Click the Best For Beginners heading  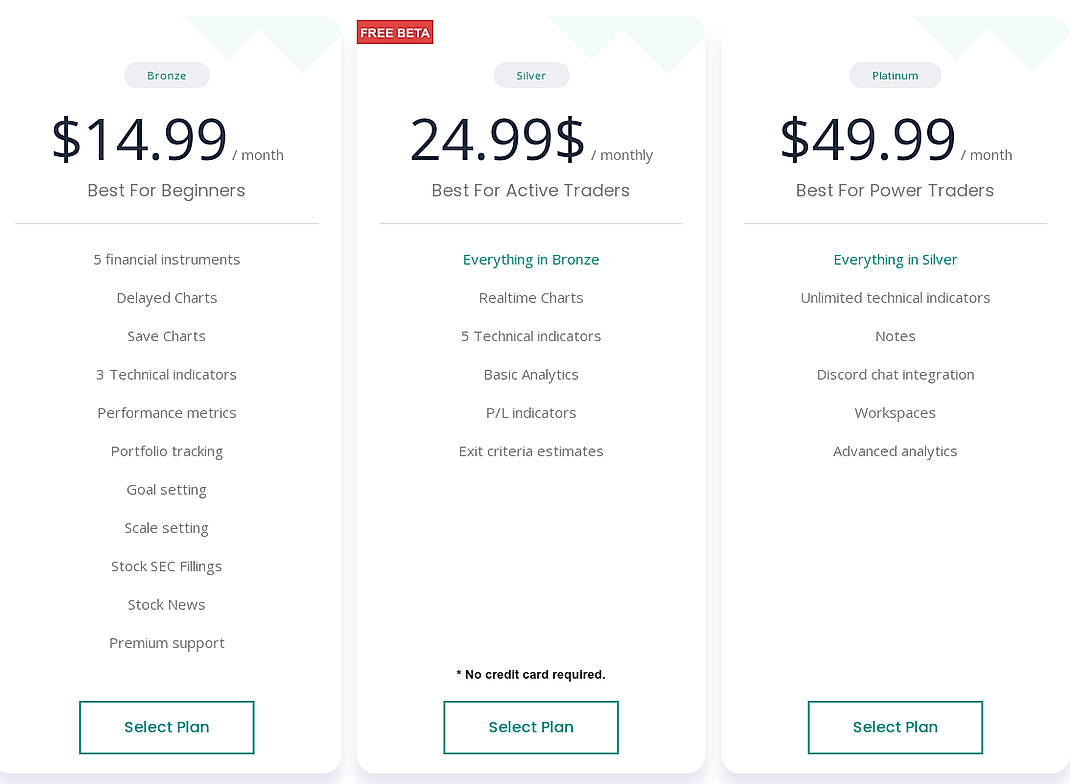coord(166,190)
